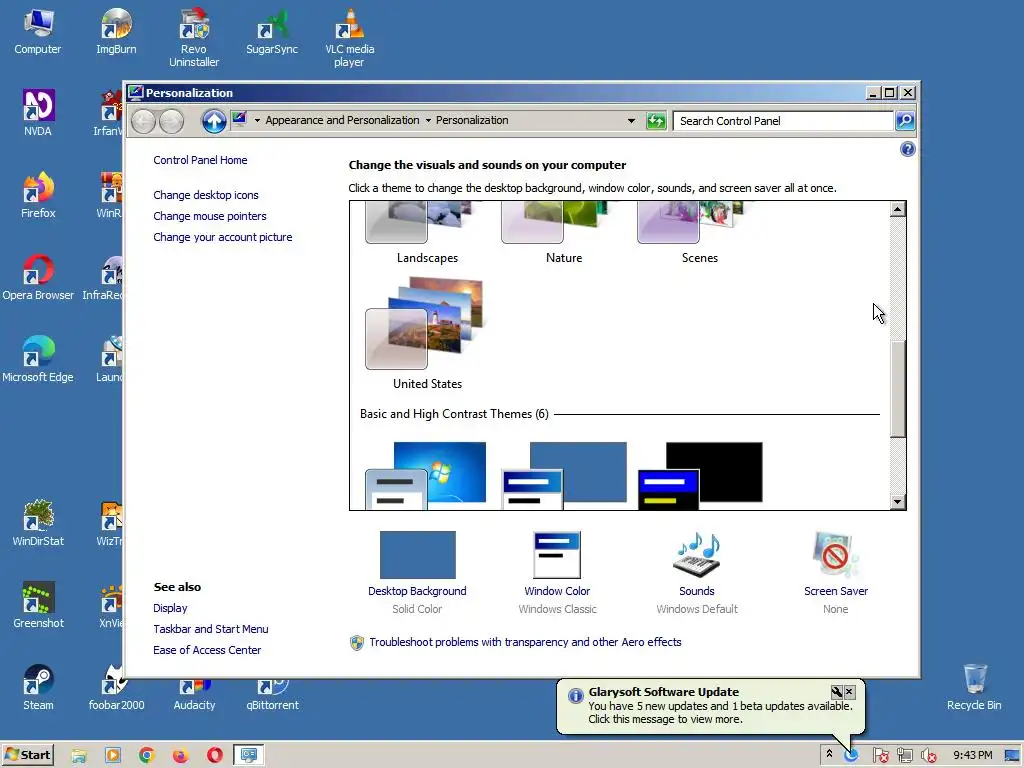Image resolution: width=1024 pixels, height=768 pixels.
Task: Open the Glarysoft notification wrench options
Action: [x=837, y=692]
